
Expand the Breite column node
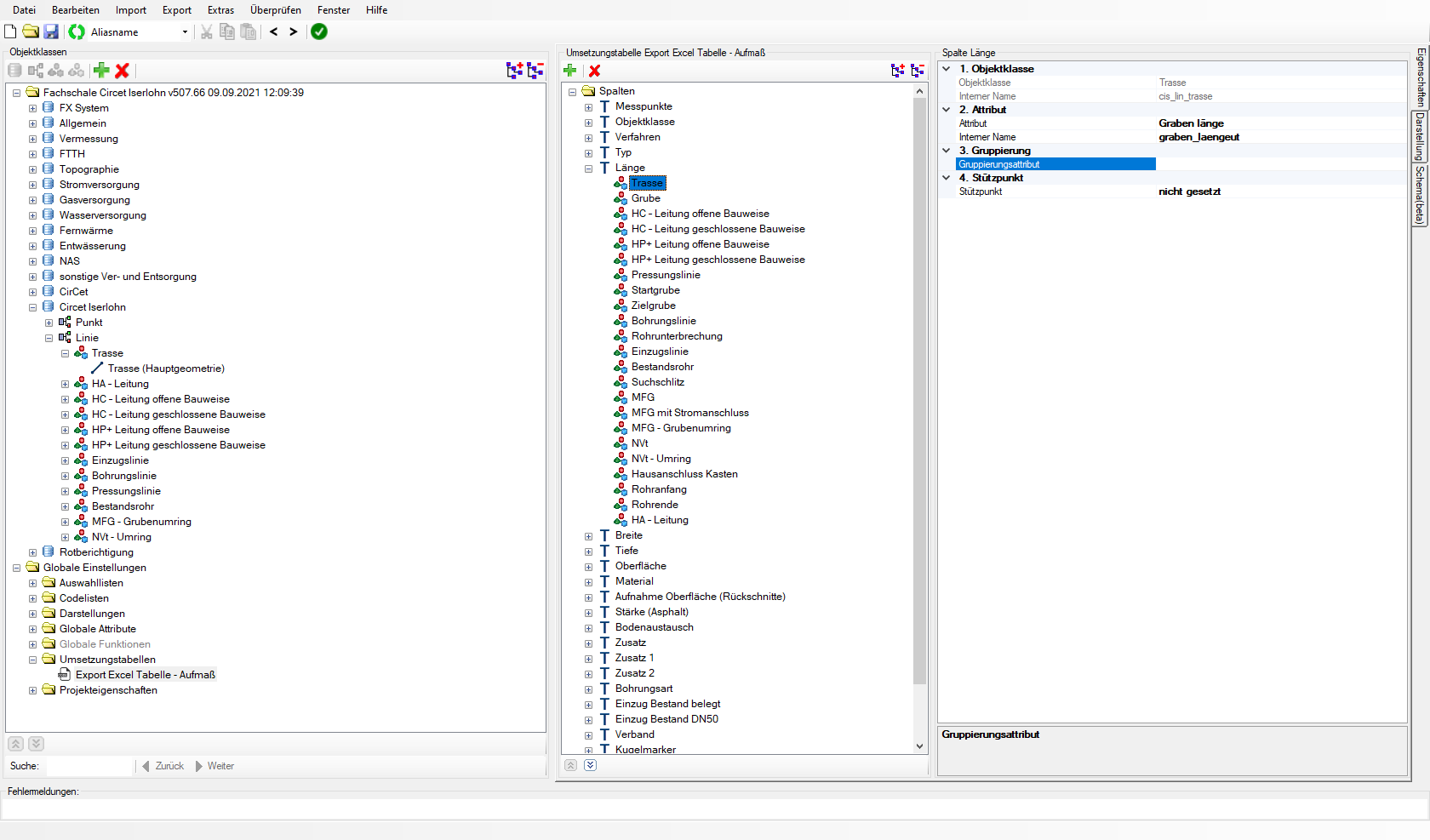[x=588, y=536]
